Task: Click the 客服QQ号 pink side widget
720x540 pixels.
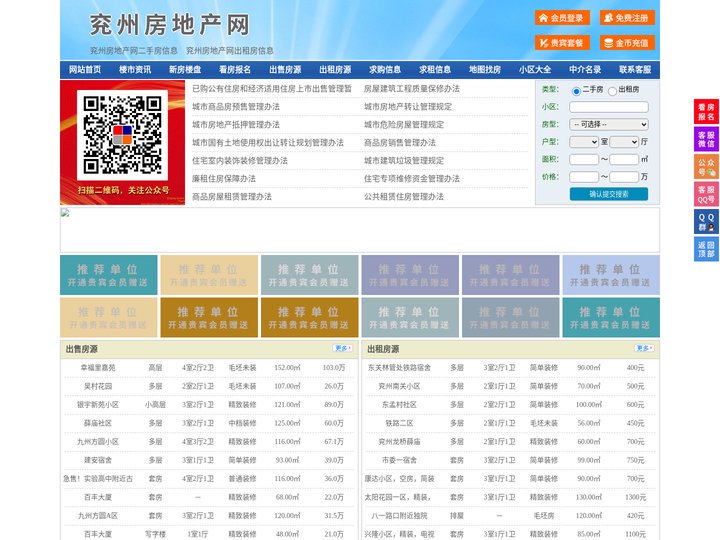Action: [706, 194]
